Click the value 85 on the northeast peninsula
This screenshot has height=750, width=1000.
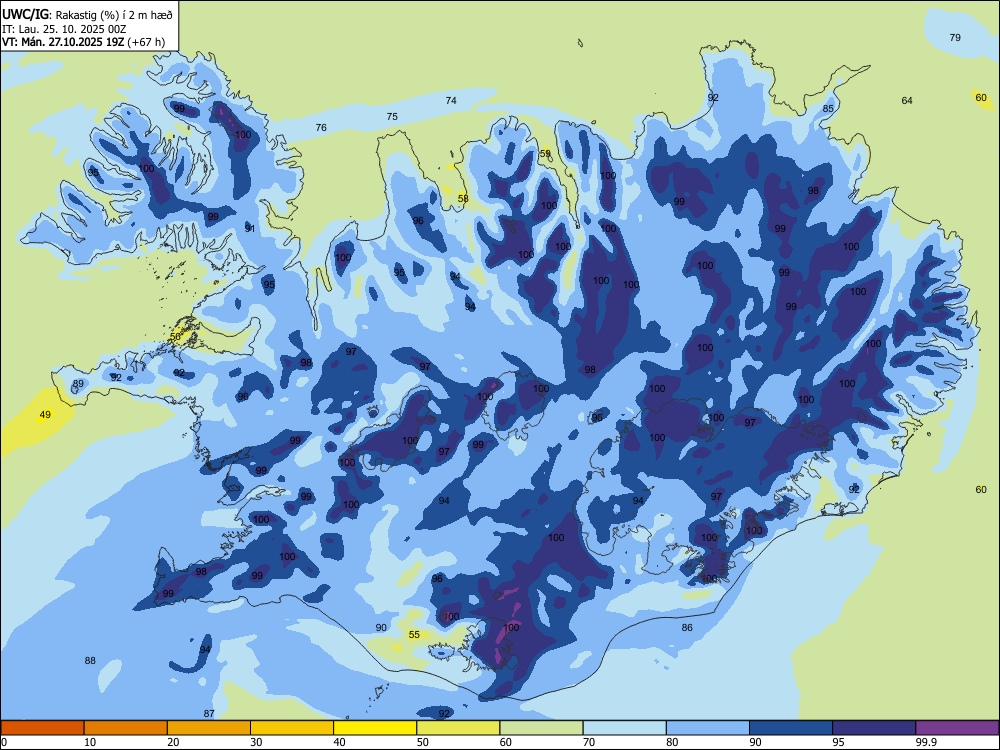point(828,108)
